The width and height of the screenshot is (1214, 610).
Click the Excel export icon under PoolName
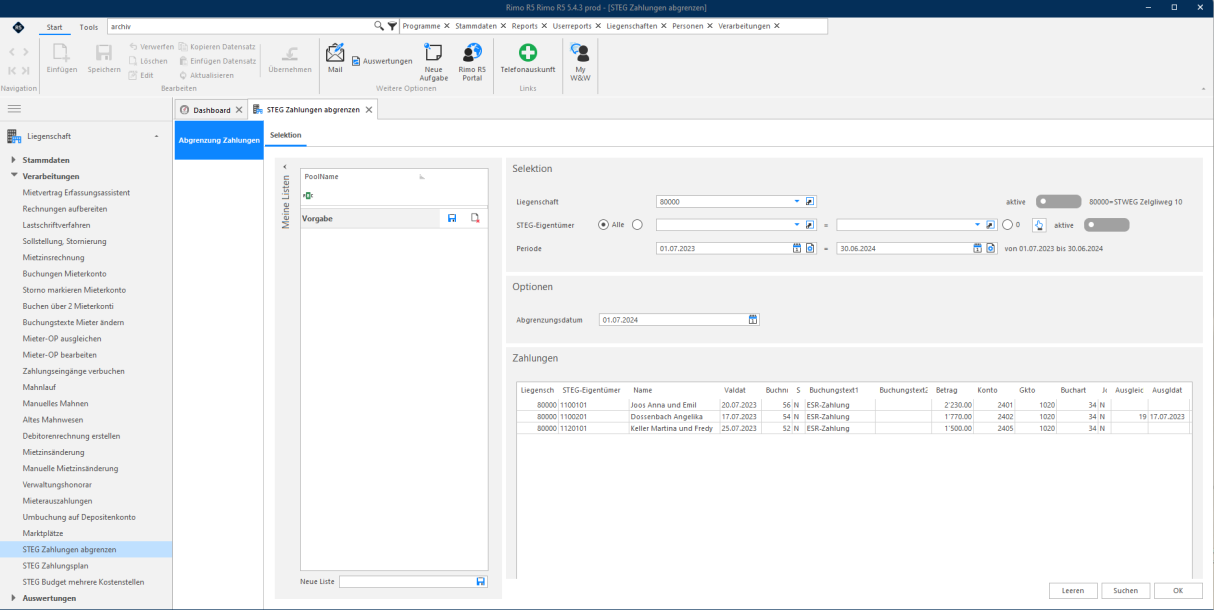309,195
